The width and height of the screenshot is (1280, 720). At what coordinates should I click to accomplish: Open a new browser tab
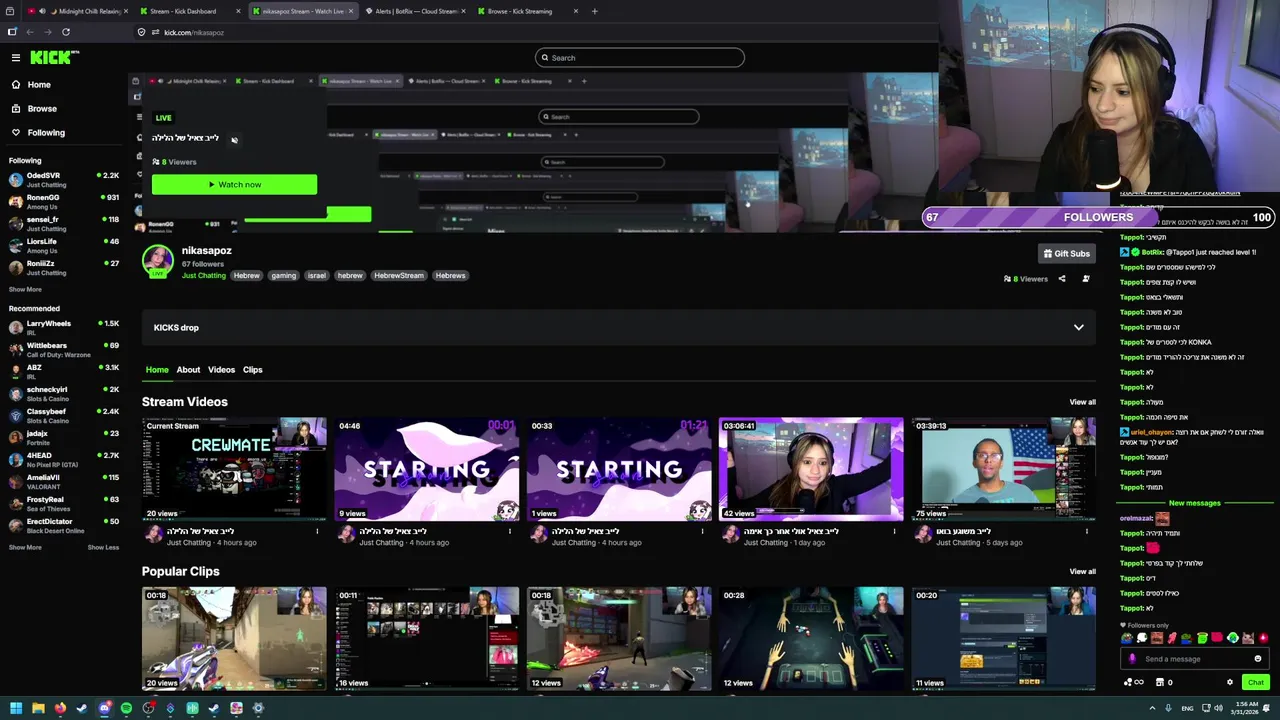tap(594, 11)
